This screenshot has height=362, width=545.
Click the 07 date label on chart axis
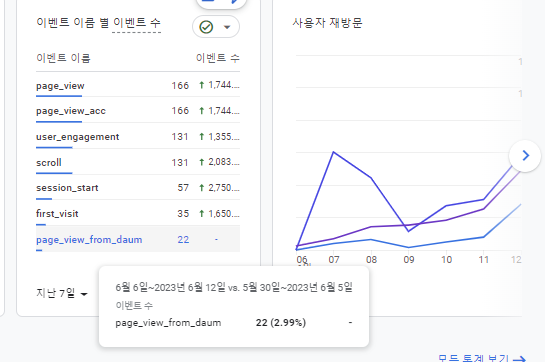pos(334,260)
